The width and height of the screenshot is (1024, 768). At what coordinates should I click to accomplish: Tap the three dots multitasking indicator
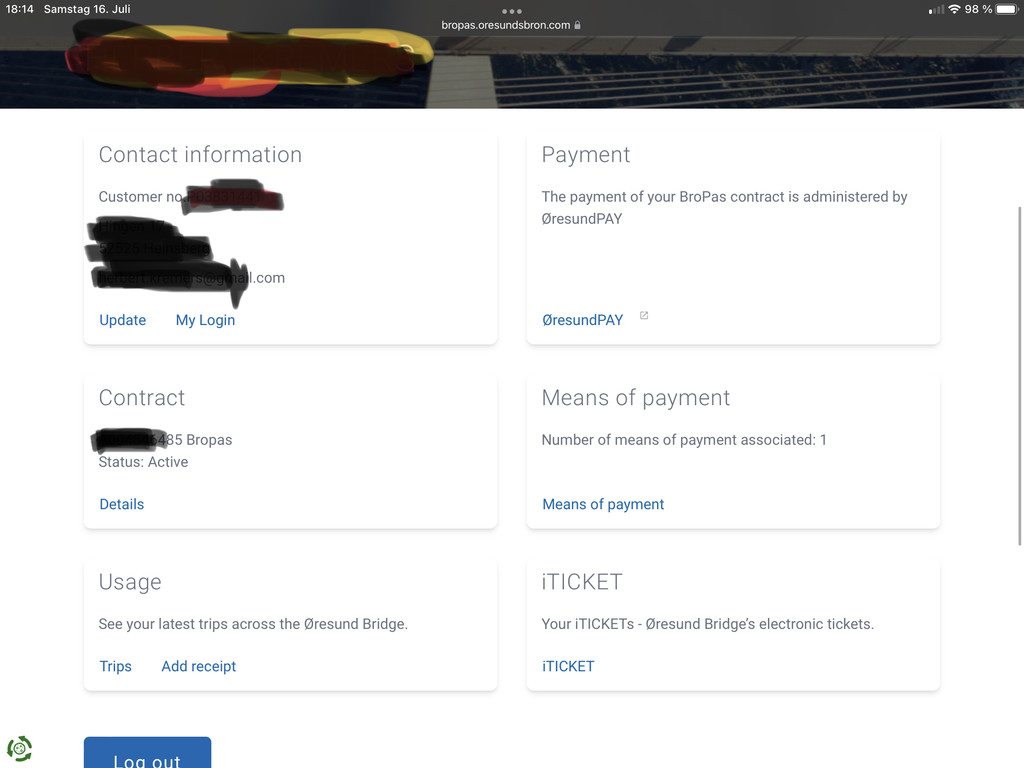(x=511, y=11)
